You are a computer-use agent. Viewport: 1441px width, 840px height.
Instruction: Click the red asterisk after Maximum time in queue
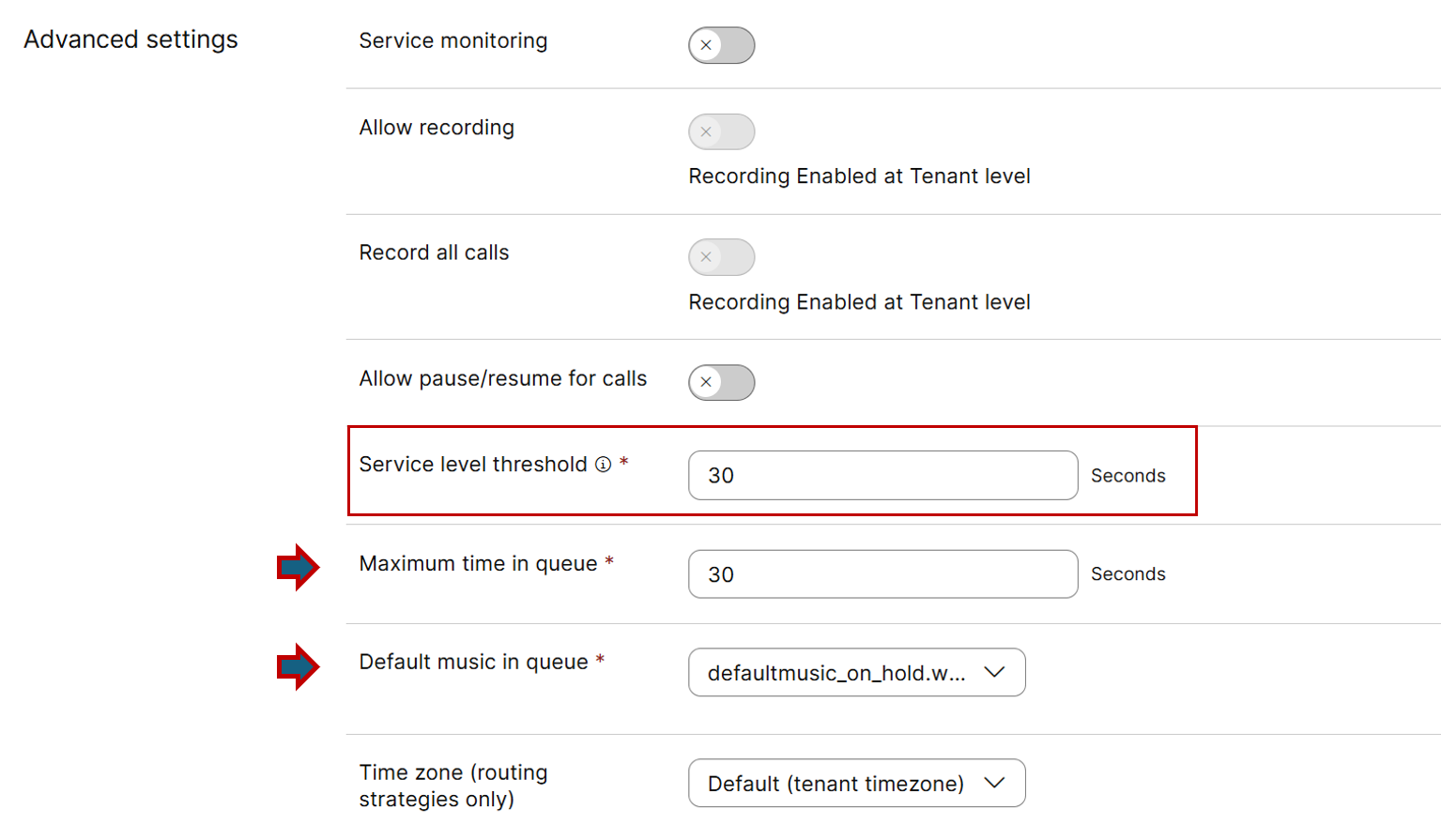(609, 561)
